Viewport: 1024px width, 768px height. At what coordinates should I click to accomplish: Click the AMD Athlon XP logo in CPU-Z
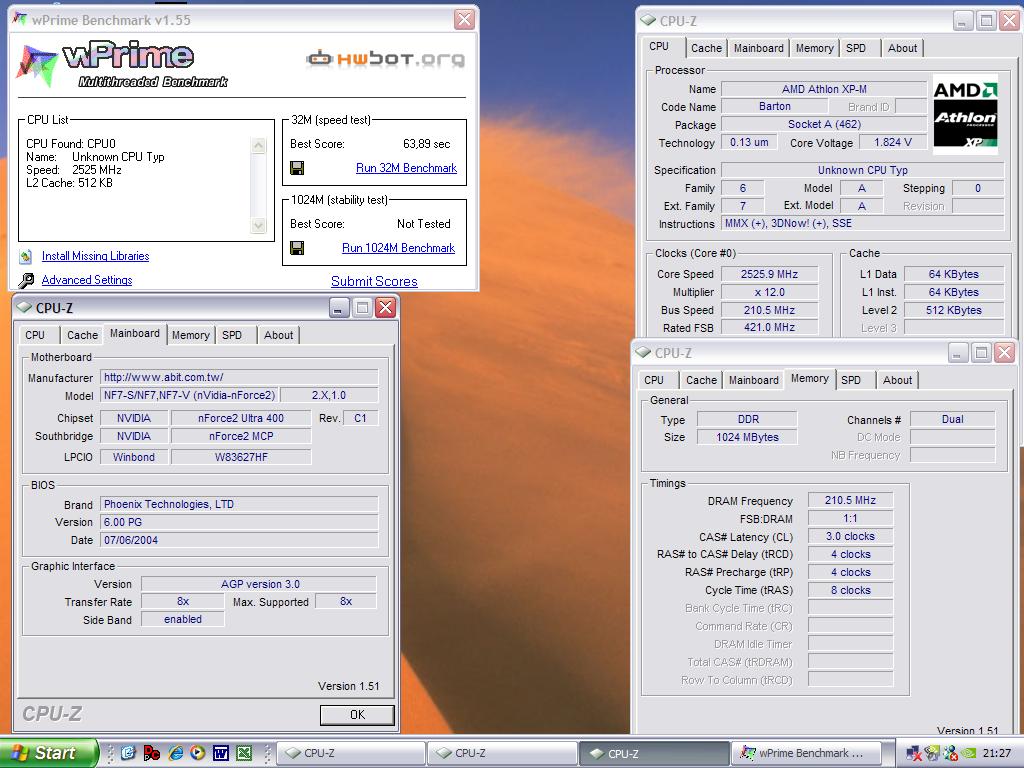click(965, 116)
